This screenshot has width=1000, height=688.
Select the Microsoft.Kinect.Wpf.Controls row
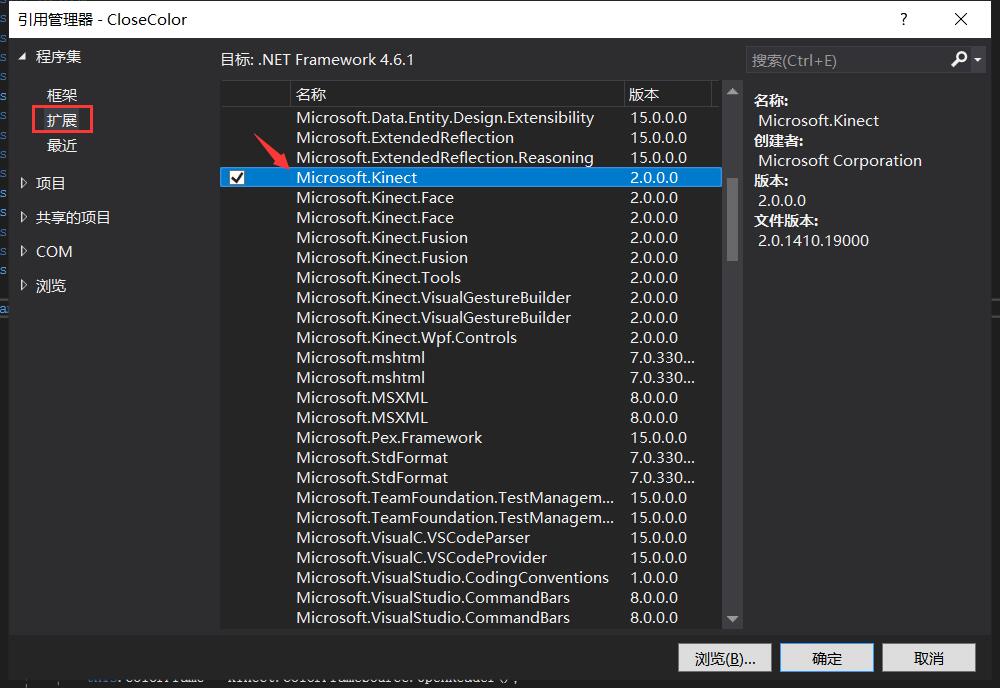pos(471,337)
